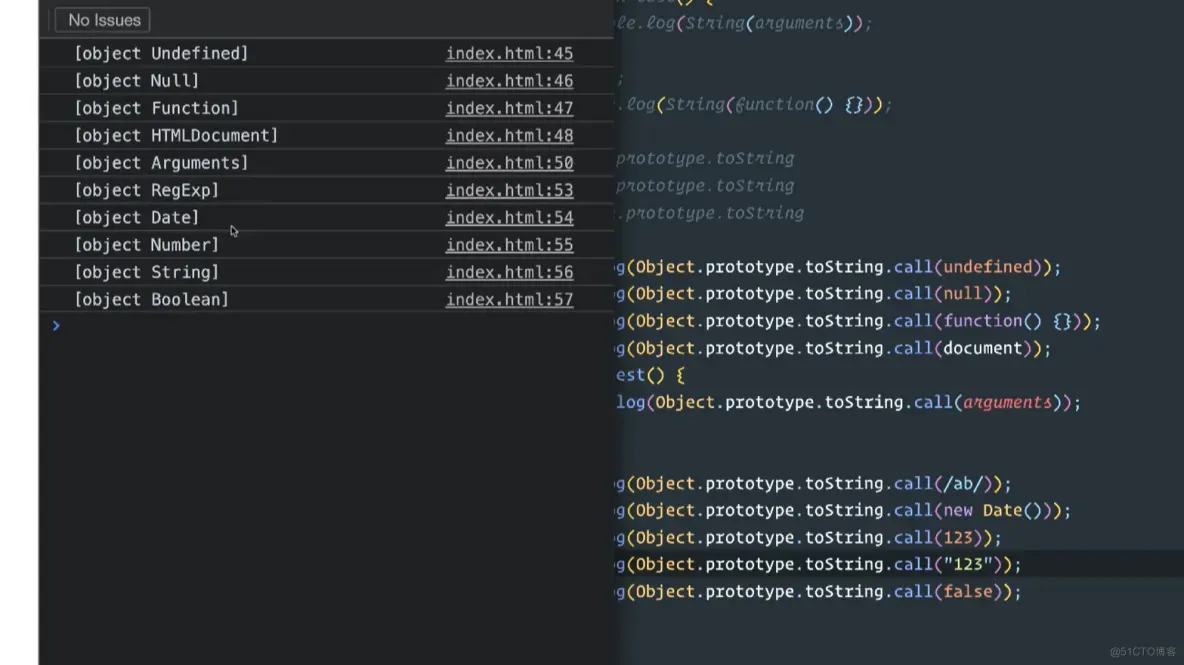This screenshot has height=665, width=1184.
Task: Follow the index.html:54 link
Action: pos(509,218)
